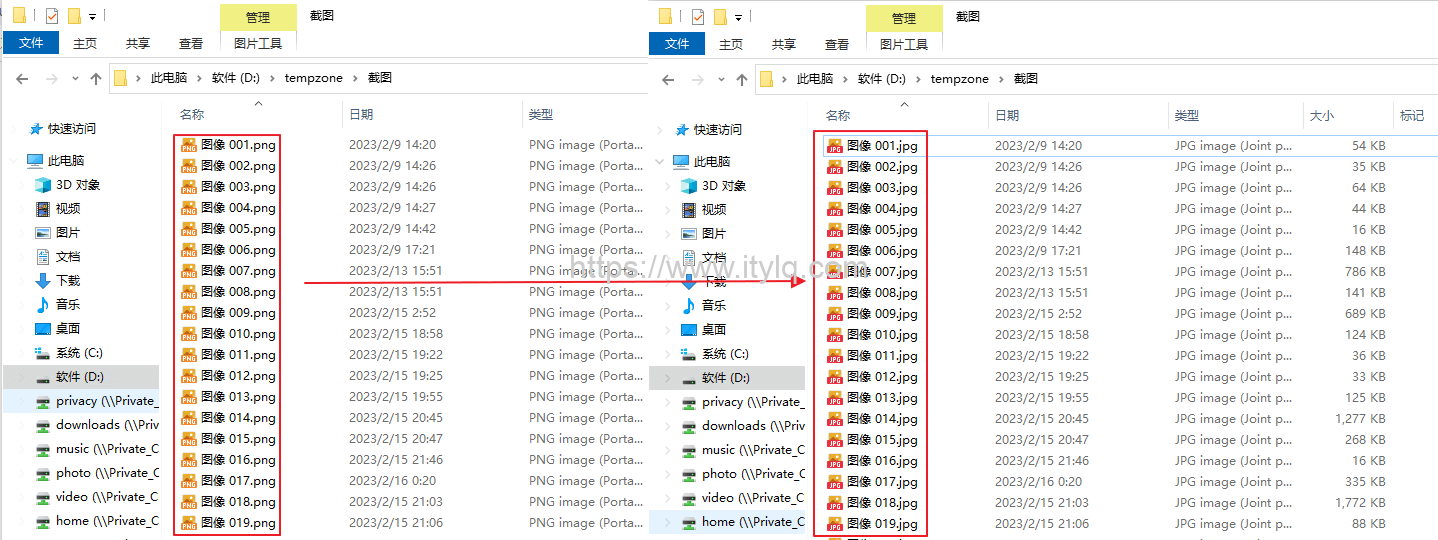Click tempzone in left window address bar
The image size is (1438, 540).
coord(314,78)
